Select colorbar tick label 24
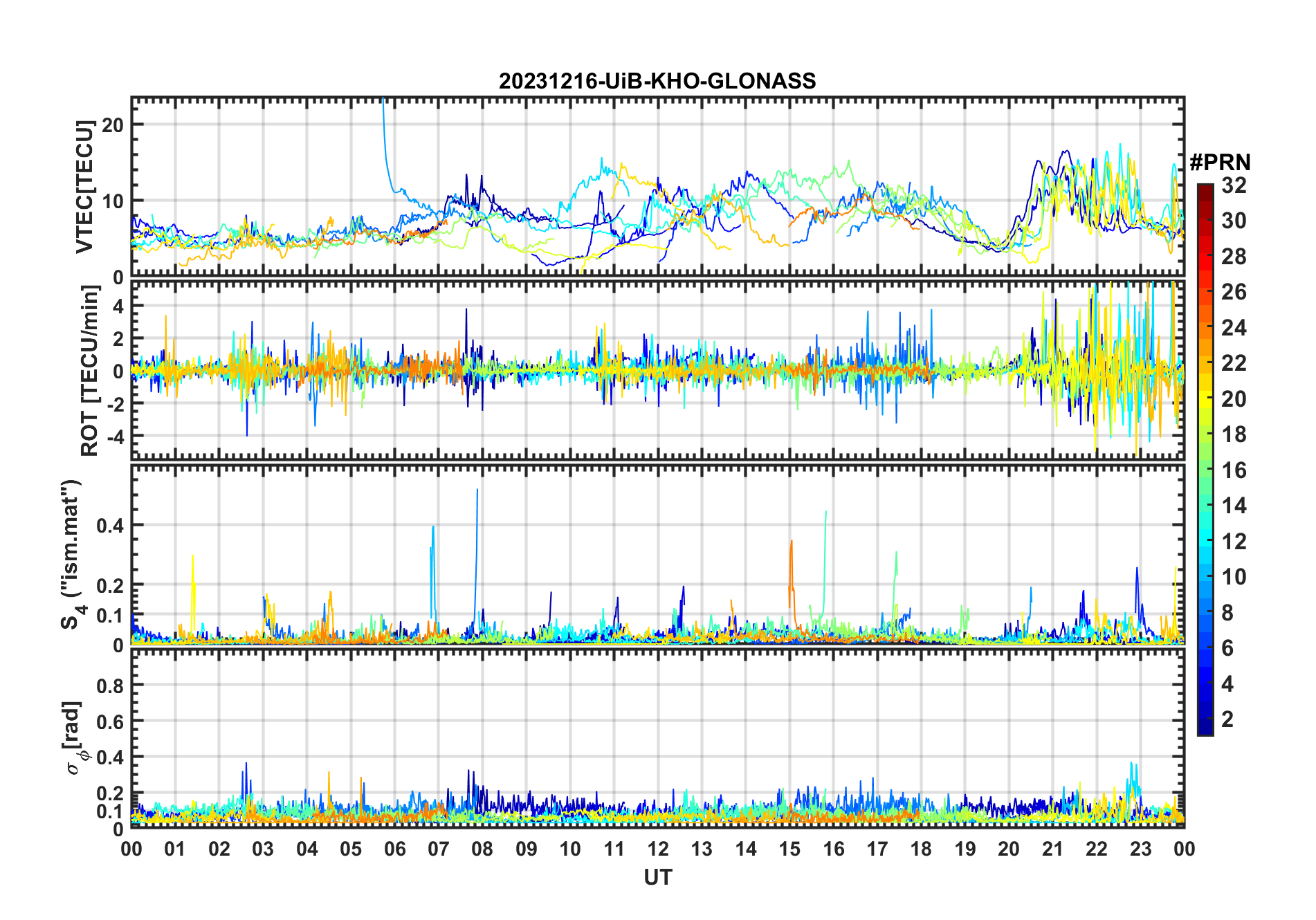The width and height of the screenshot is (1316, 920). click(x=1234, y=327)
